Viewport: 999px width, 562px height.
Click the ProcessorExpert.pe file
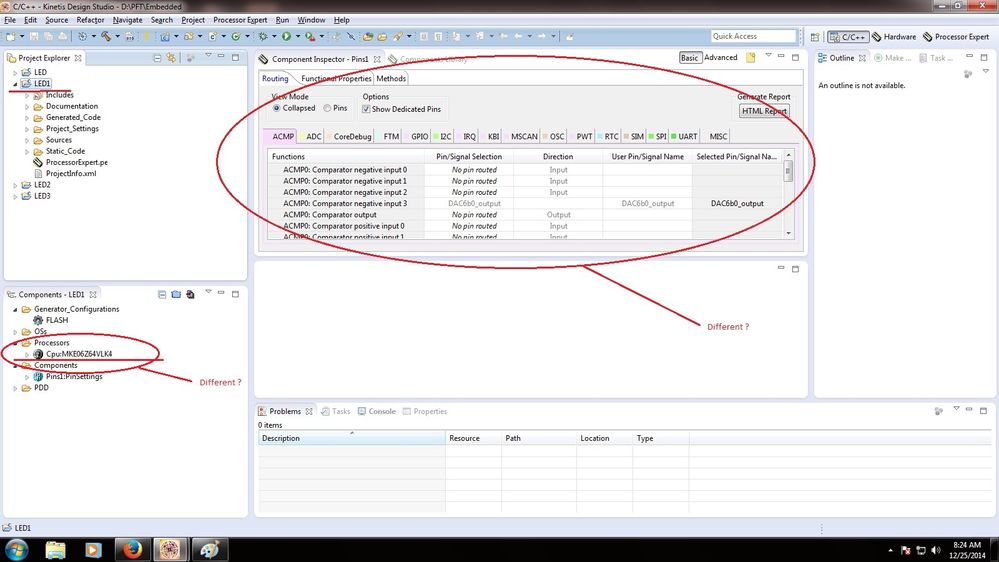click(71, 162)
